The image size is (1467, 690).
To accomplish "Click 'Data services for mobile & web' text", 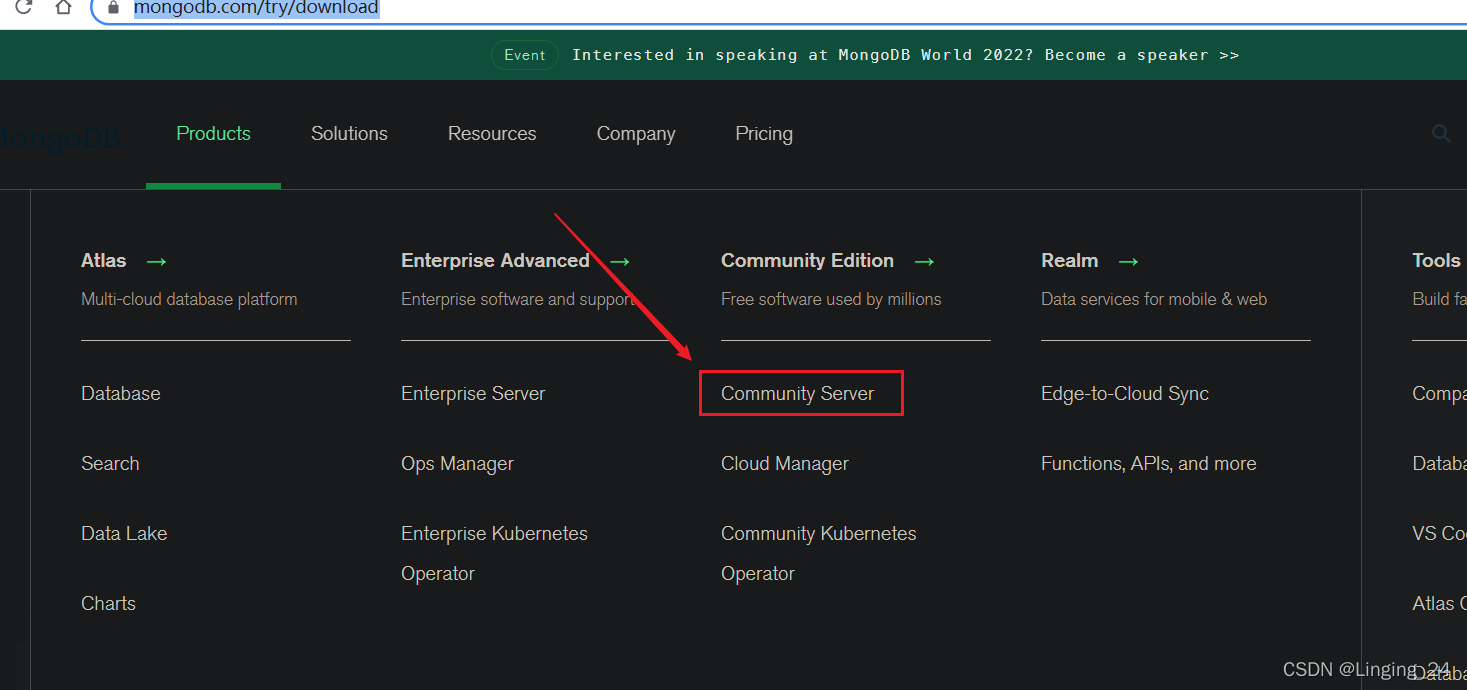I will (x=1154, y=299).
